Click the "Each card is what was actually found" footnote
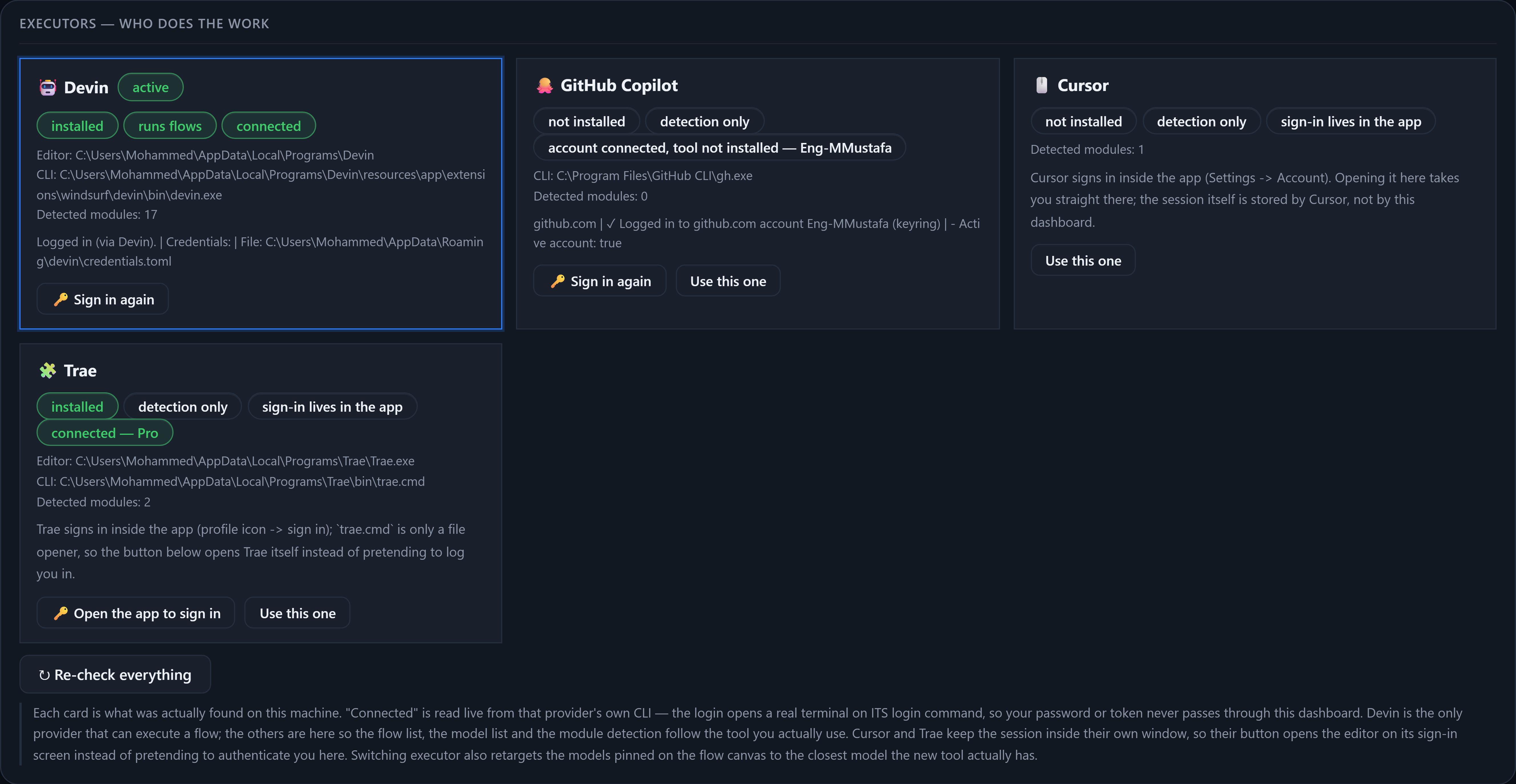 (x=747, y=734)
